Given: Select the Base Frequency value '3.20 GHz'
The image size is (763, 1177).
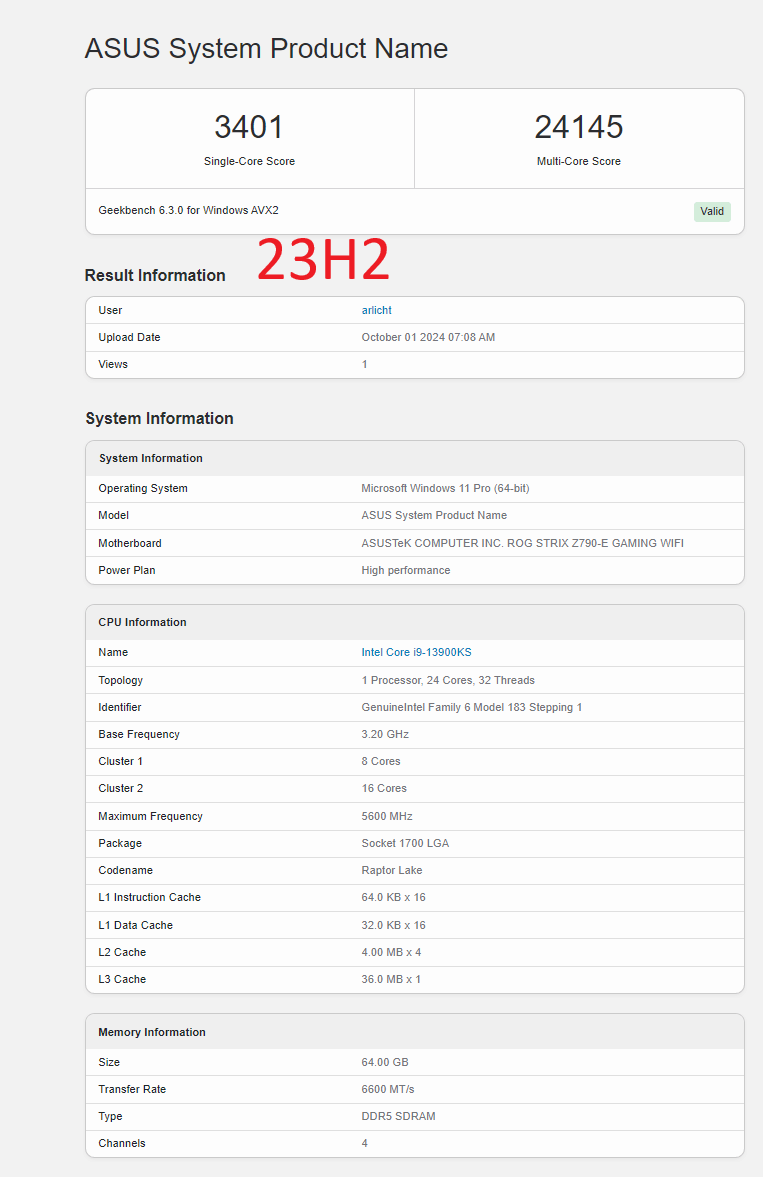Looking at the screenshot, I should (385, 734).
